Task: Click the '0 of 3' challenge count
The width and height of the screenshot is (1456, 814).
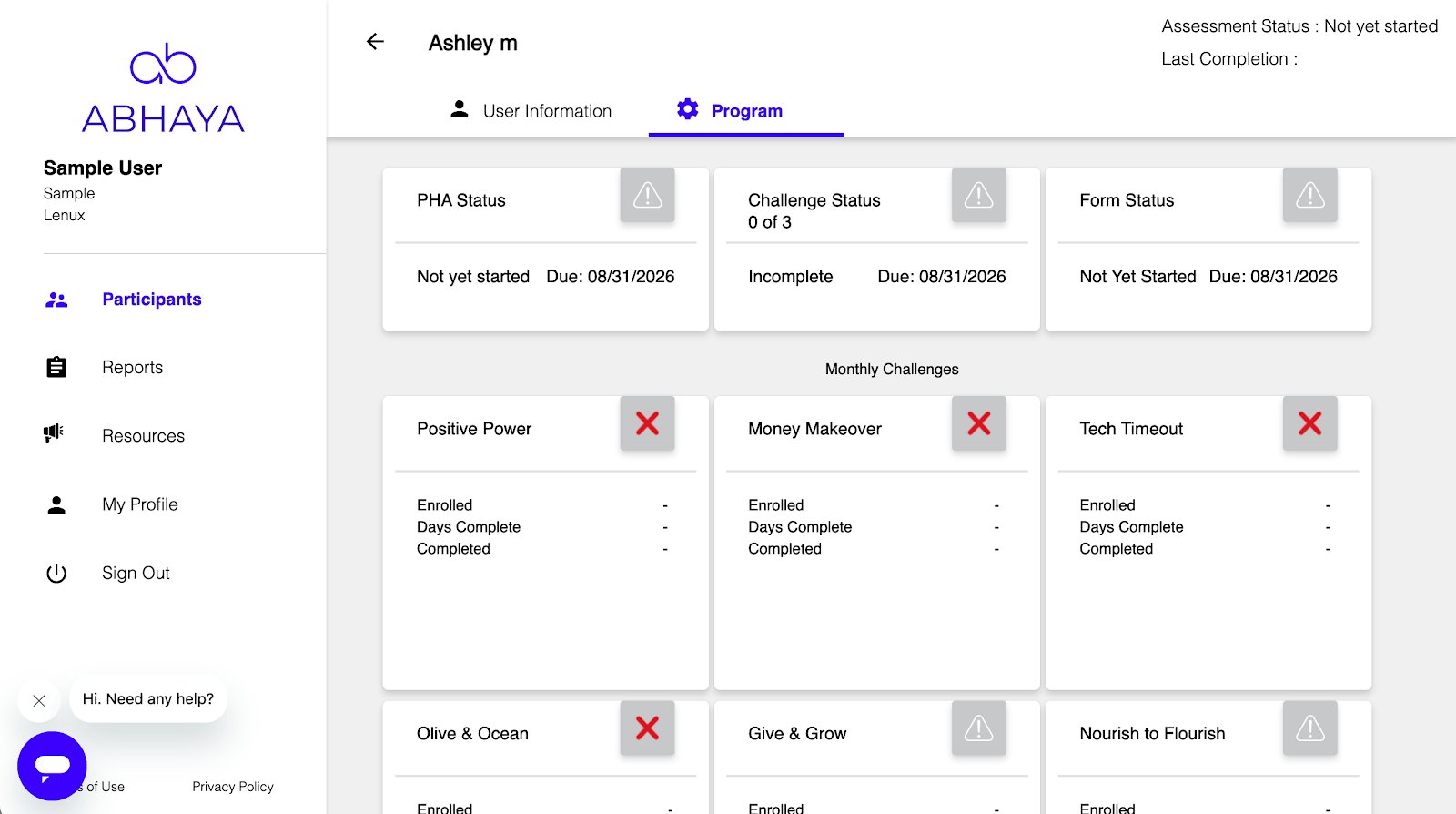Action: coord(770,222)
